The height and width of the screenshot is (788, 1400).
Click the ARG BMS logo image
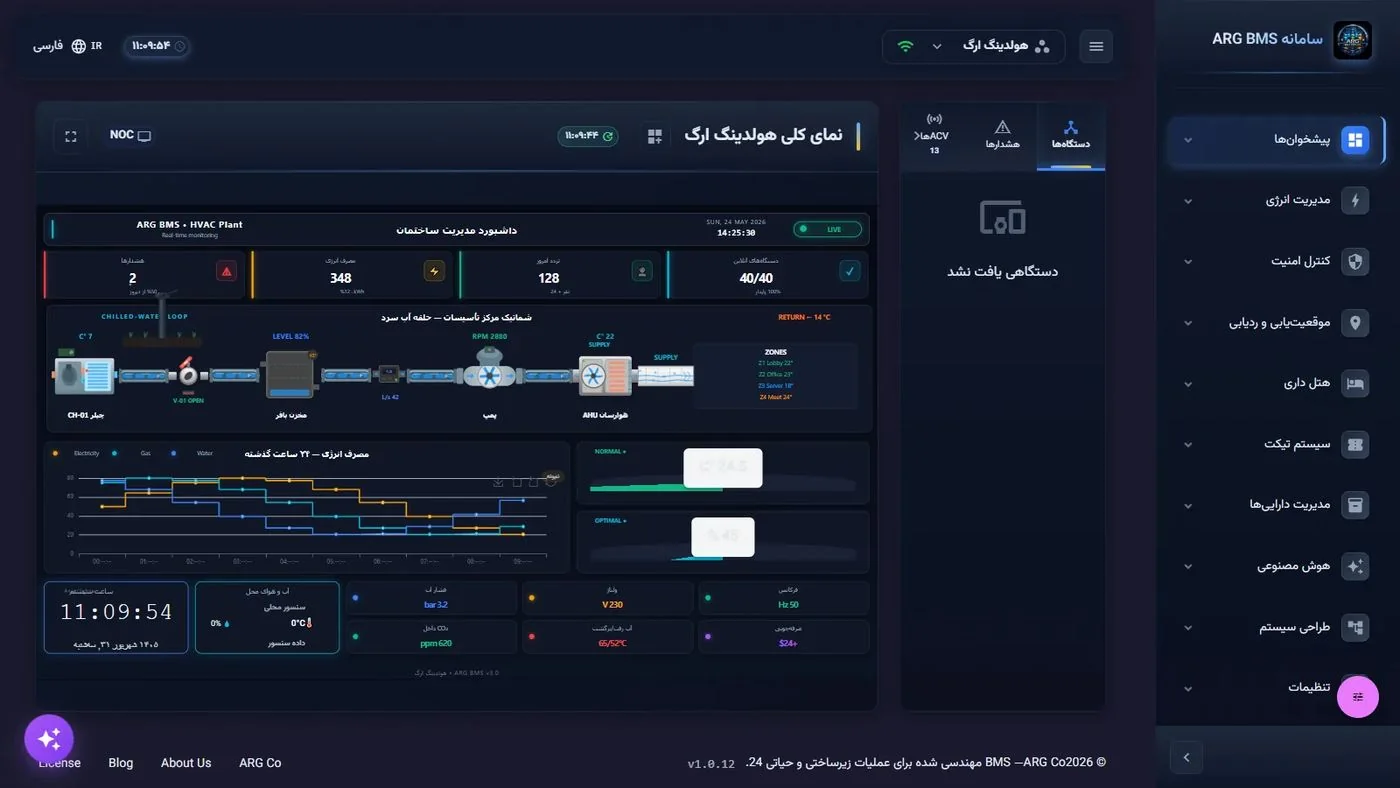[x=1352, y=41]
